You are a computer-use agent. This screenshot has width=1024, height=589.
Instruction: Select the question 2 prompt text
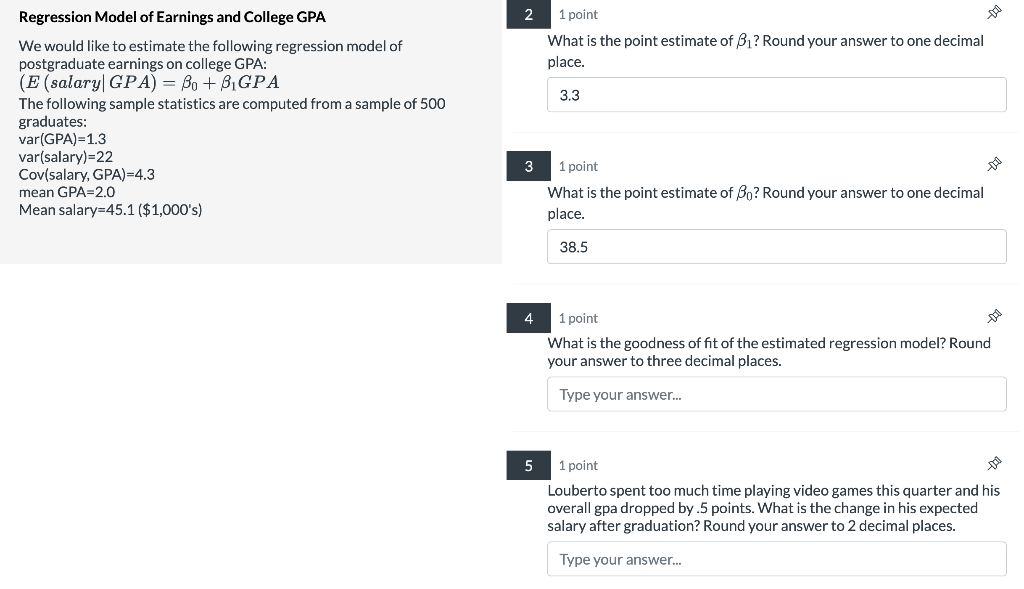click(765, 50)
